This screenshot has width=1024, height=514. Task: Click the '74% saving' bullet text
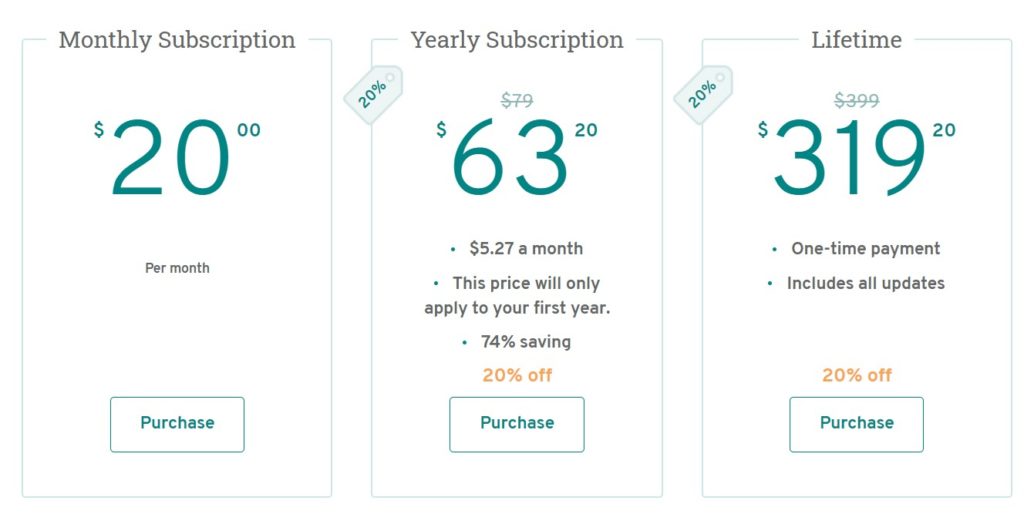coord(526,342)
